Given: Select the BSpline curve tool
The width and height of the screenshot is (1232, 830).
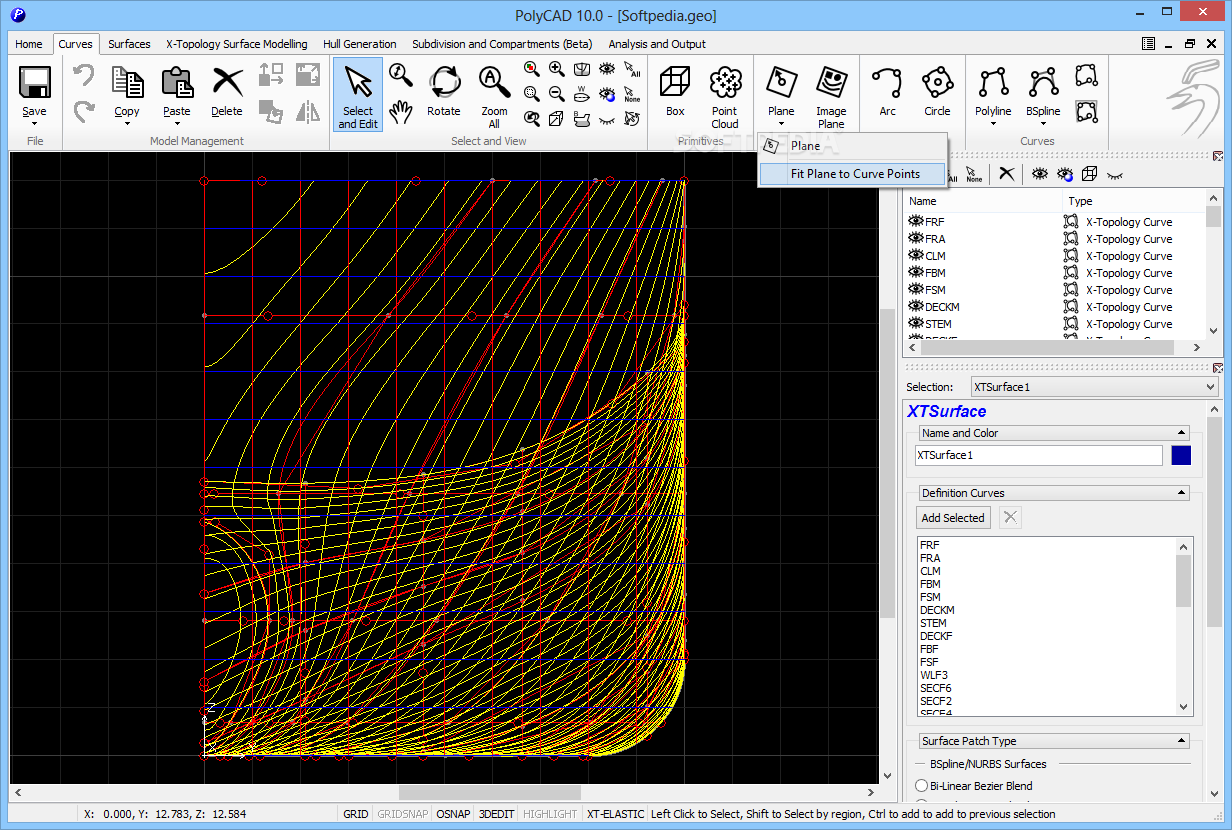Looking at the screenshot, I should click(1043, 93).
